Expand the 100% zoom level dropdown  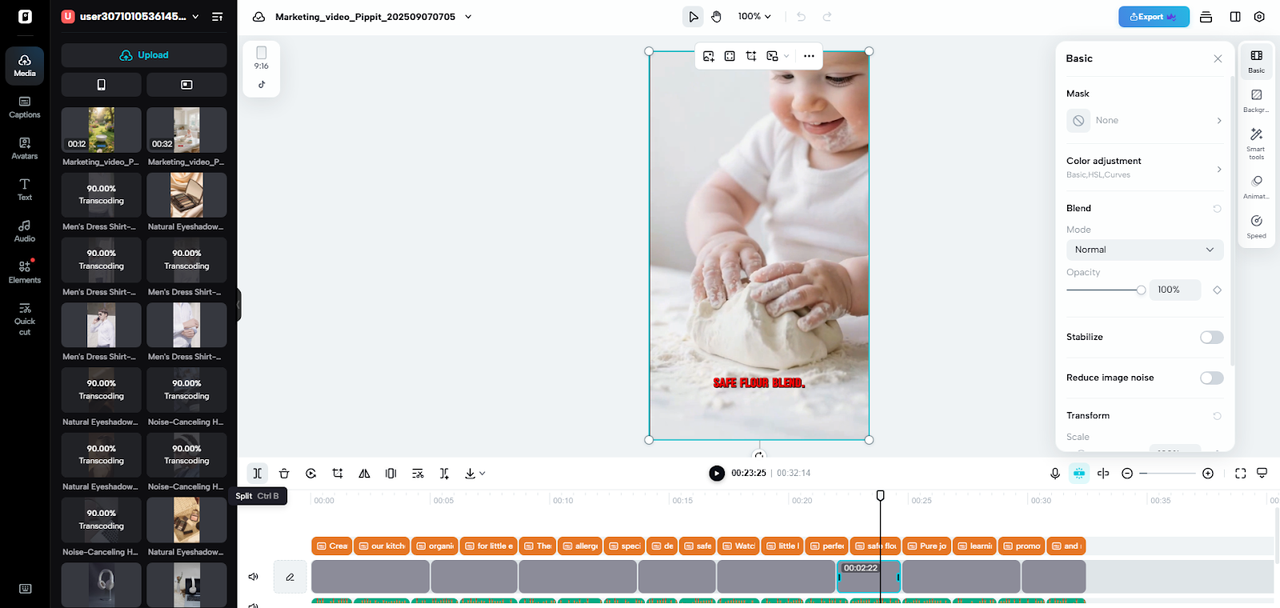coord(755,17)
